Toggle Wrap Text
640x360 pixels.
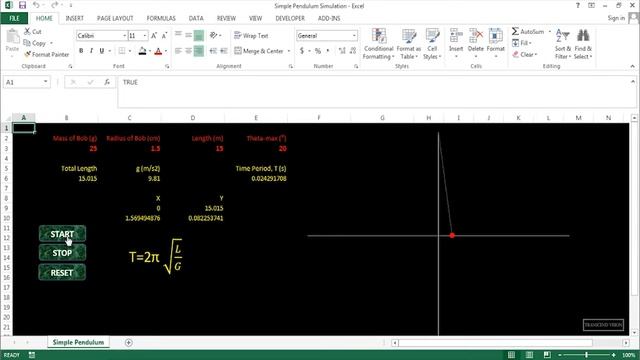pyautogui.click(x=251, y=36)
